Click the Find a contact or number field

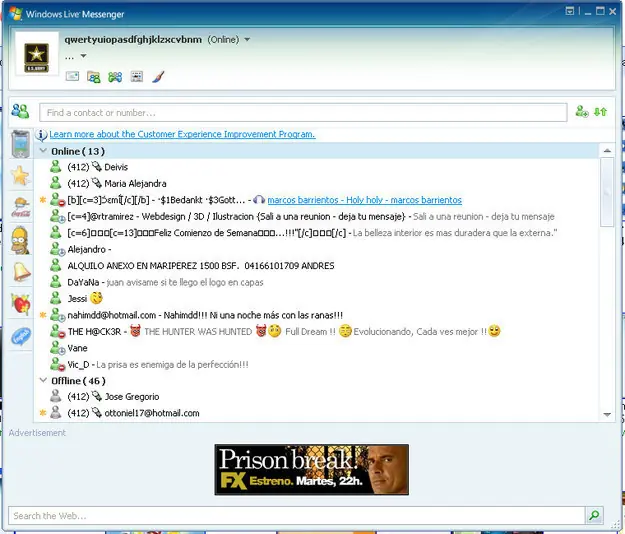(x=303, y=112)
